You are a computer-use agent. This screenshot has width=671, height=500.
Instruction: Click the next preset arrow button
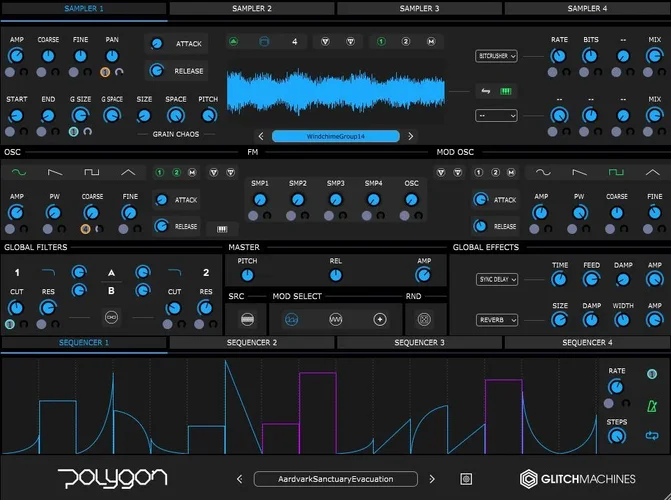432,479
